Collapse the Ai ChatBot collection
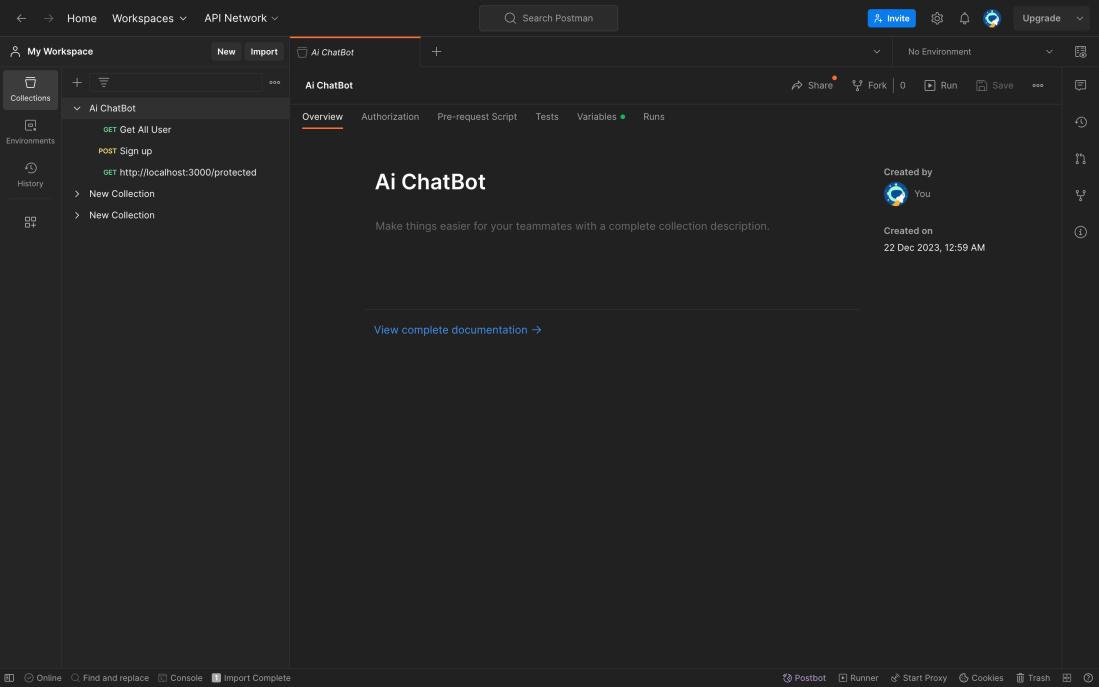The width and height of the screenshot is (1099, 687). tap(77, 109)
